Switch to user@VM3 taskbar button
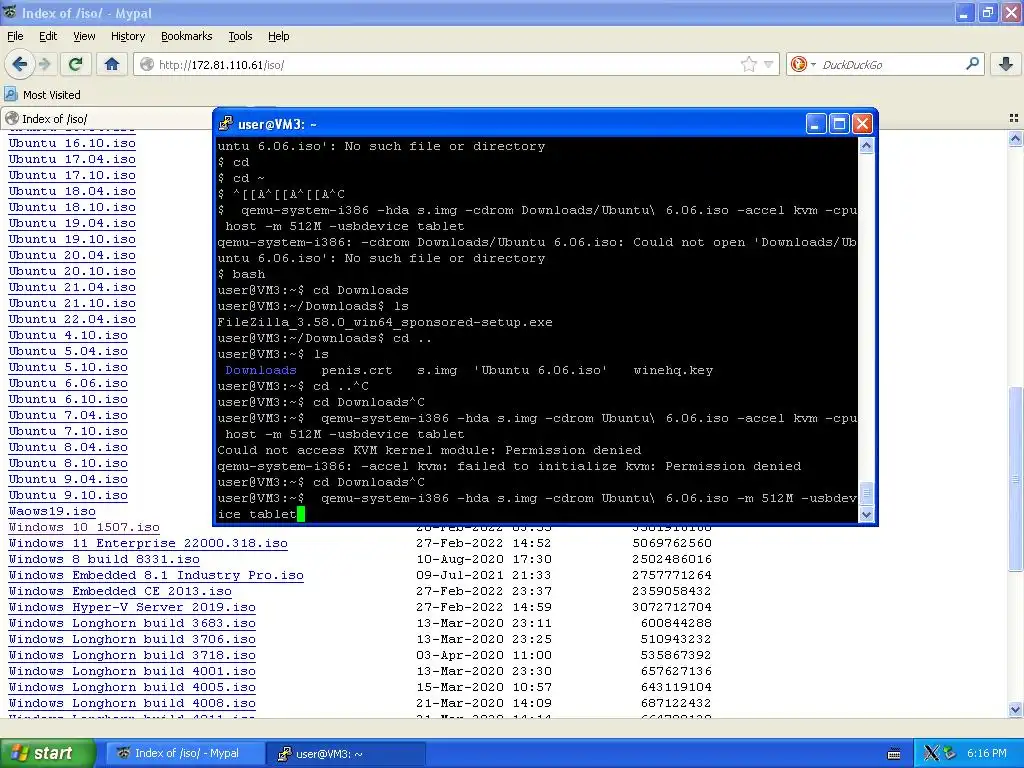Image resolution: width=1024 pixels, height=768 pixels. (346, 753)
